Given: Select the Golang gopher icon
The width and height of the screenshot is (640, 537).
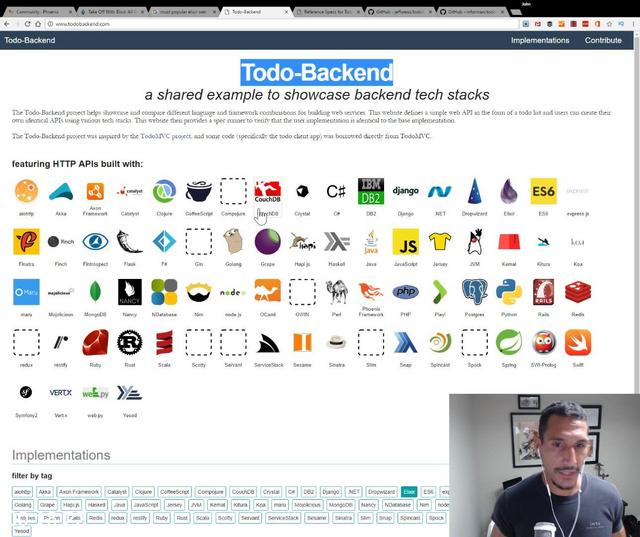Looking at the screenshot, I should pos(233,242).
